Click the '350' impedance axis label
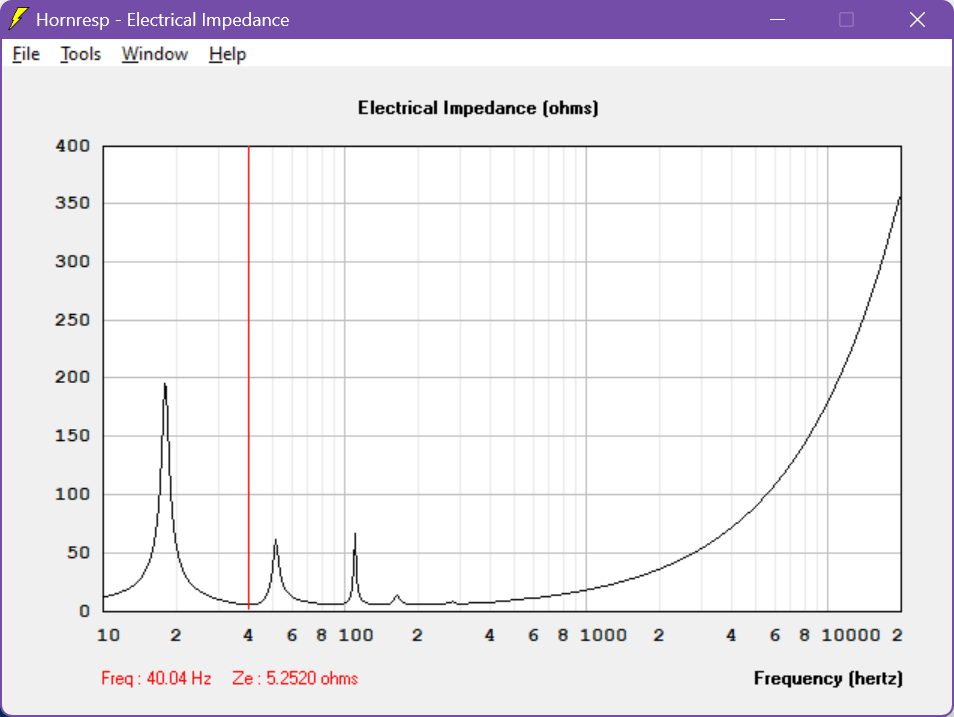This screenshot has height=717, width=954. (72, 203)
